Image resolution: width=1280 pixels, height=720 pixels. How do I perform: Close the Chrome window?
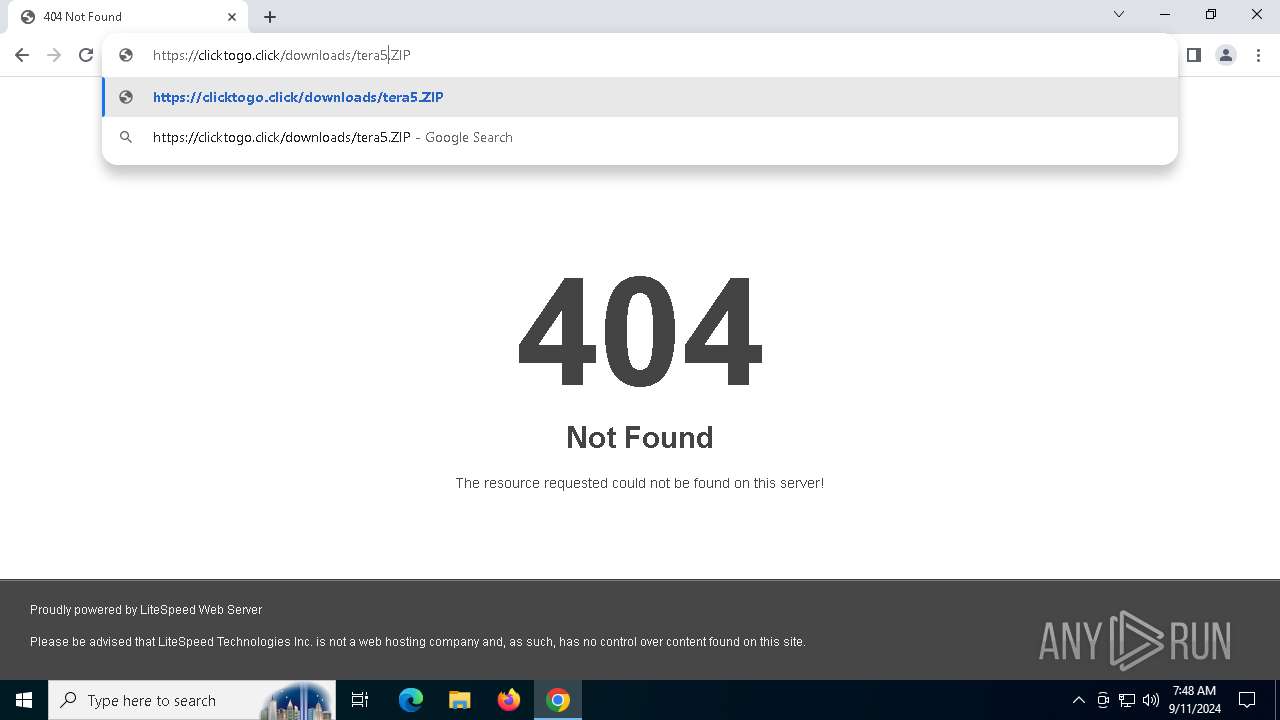tap(1257, 15)
